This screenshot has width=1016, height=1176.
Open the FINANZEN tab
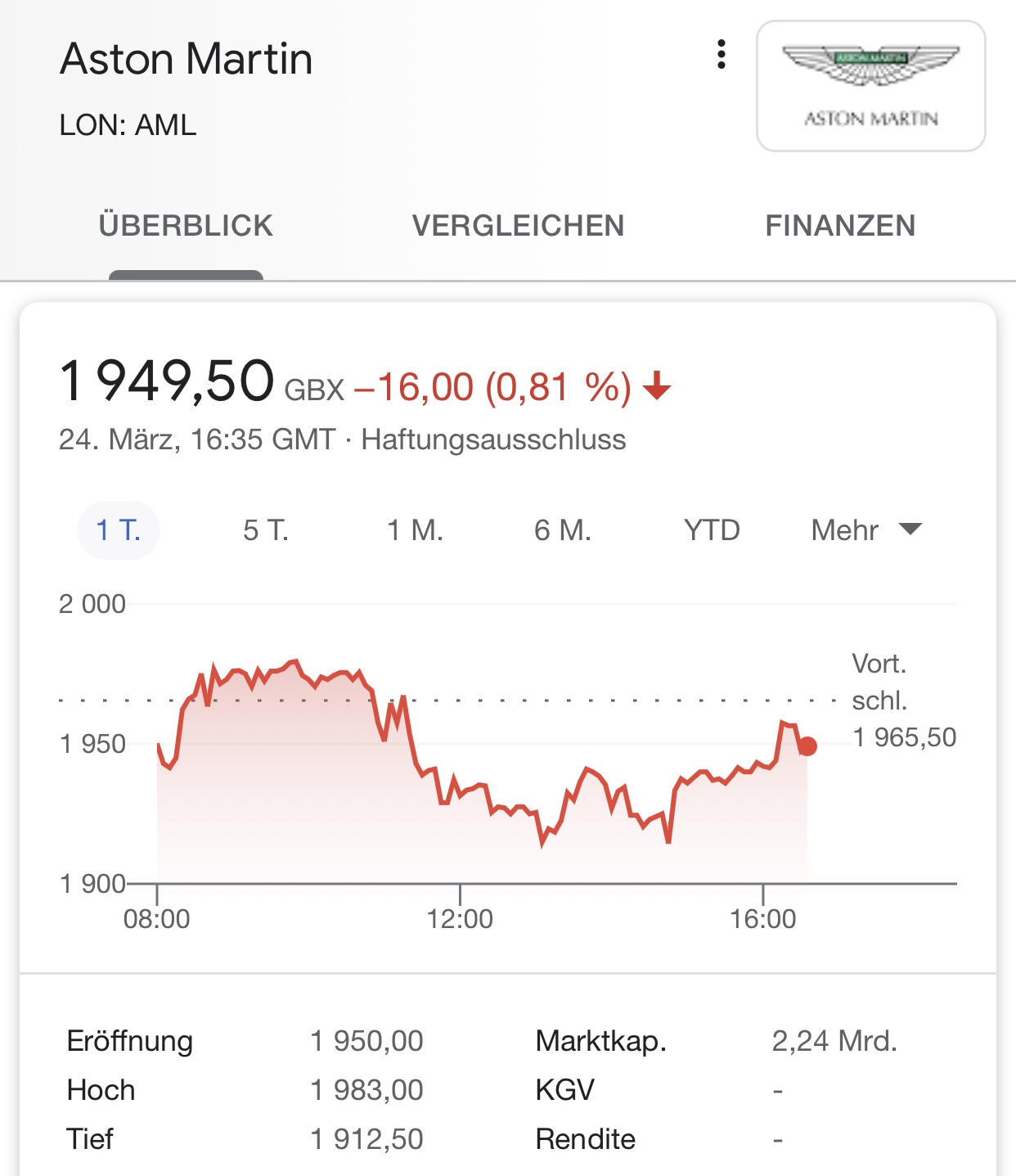tap(840, 226)
